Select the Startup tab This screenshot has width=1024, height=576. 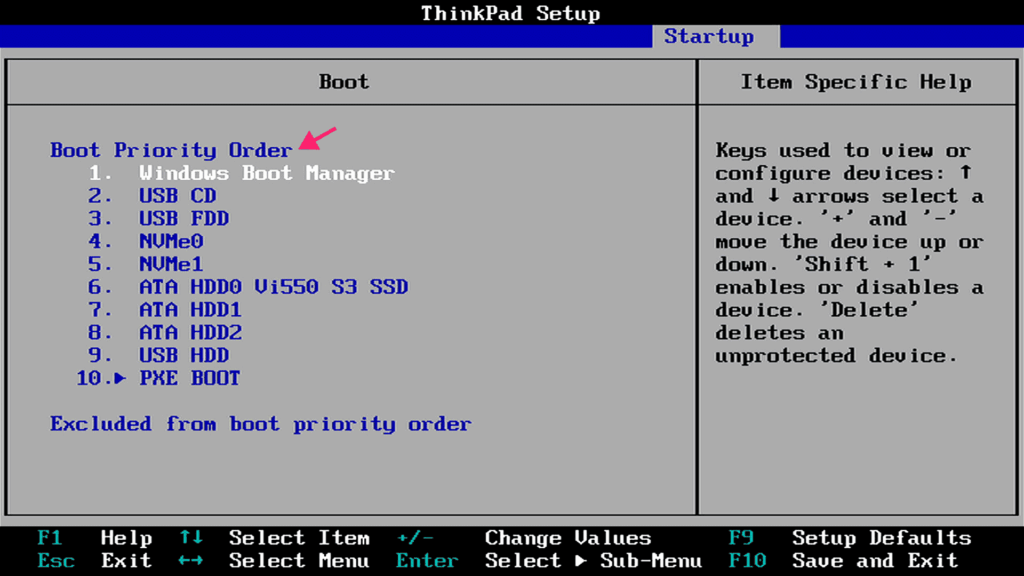pos(716,37)
